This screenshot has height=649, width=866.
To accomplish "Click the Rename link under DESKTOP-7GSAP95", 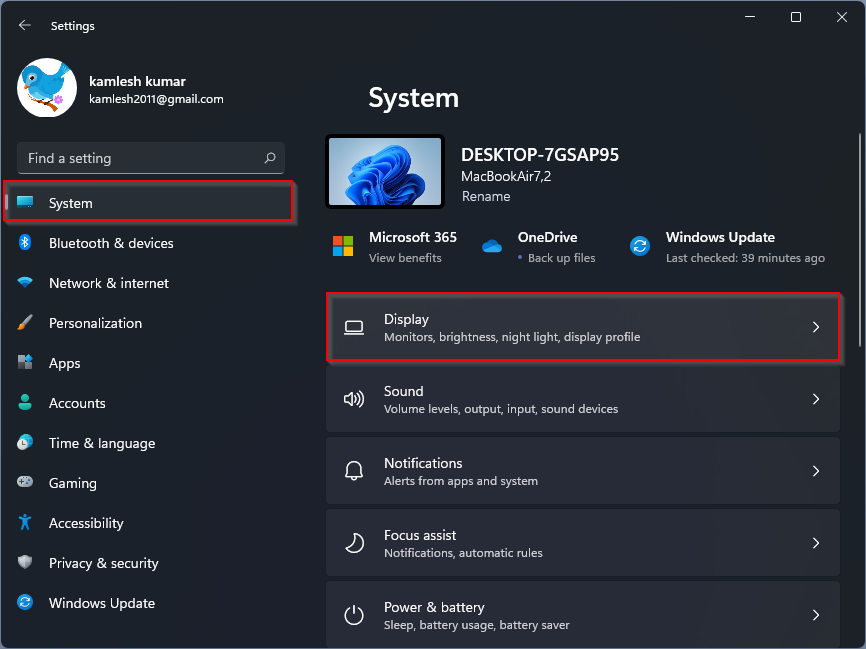I will click(486, 196).
